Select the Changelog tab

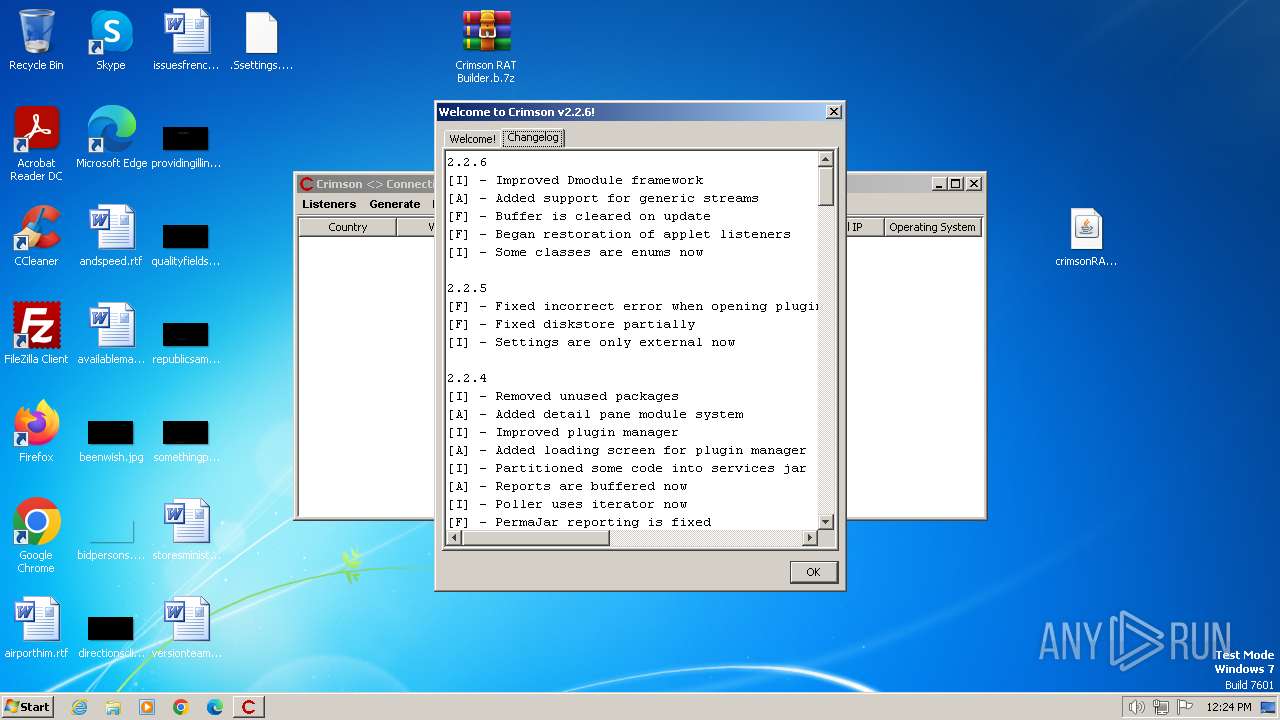pyautogui.click(x=533, y=138)
